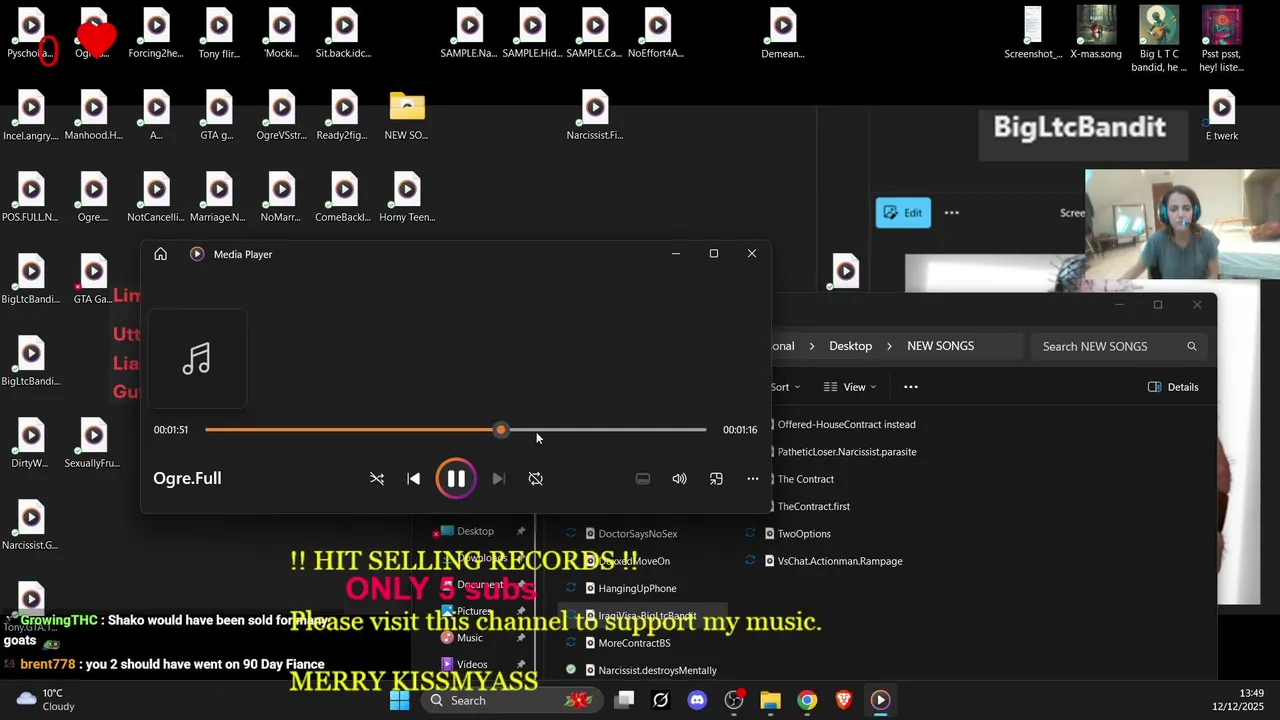The image size is (1280, 720).
Task: Open Media Player more options menu
Action: [752, 479]
